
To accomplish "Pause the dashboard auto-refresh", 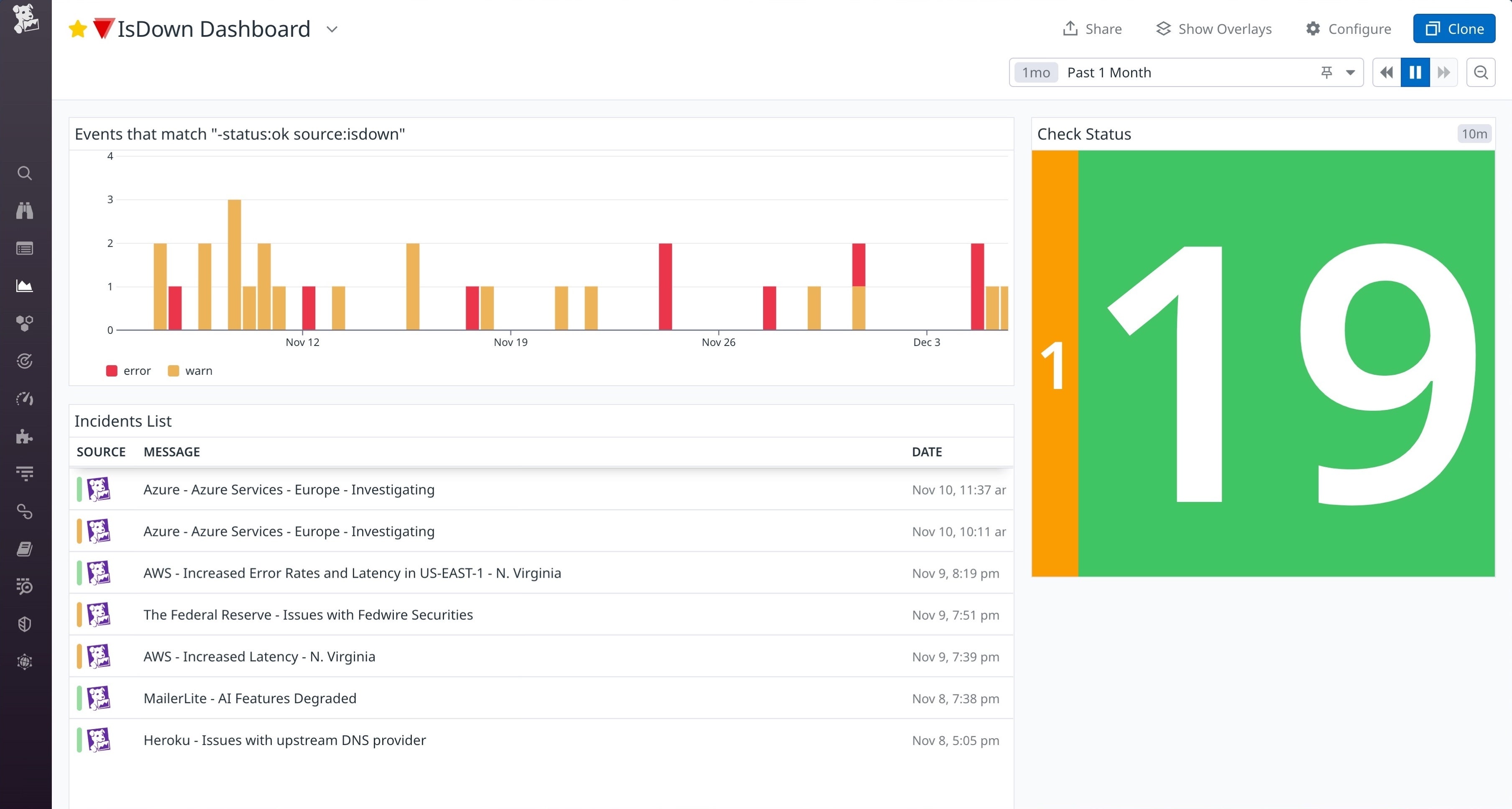I will [1415, 72].
